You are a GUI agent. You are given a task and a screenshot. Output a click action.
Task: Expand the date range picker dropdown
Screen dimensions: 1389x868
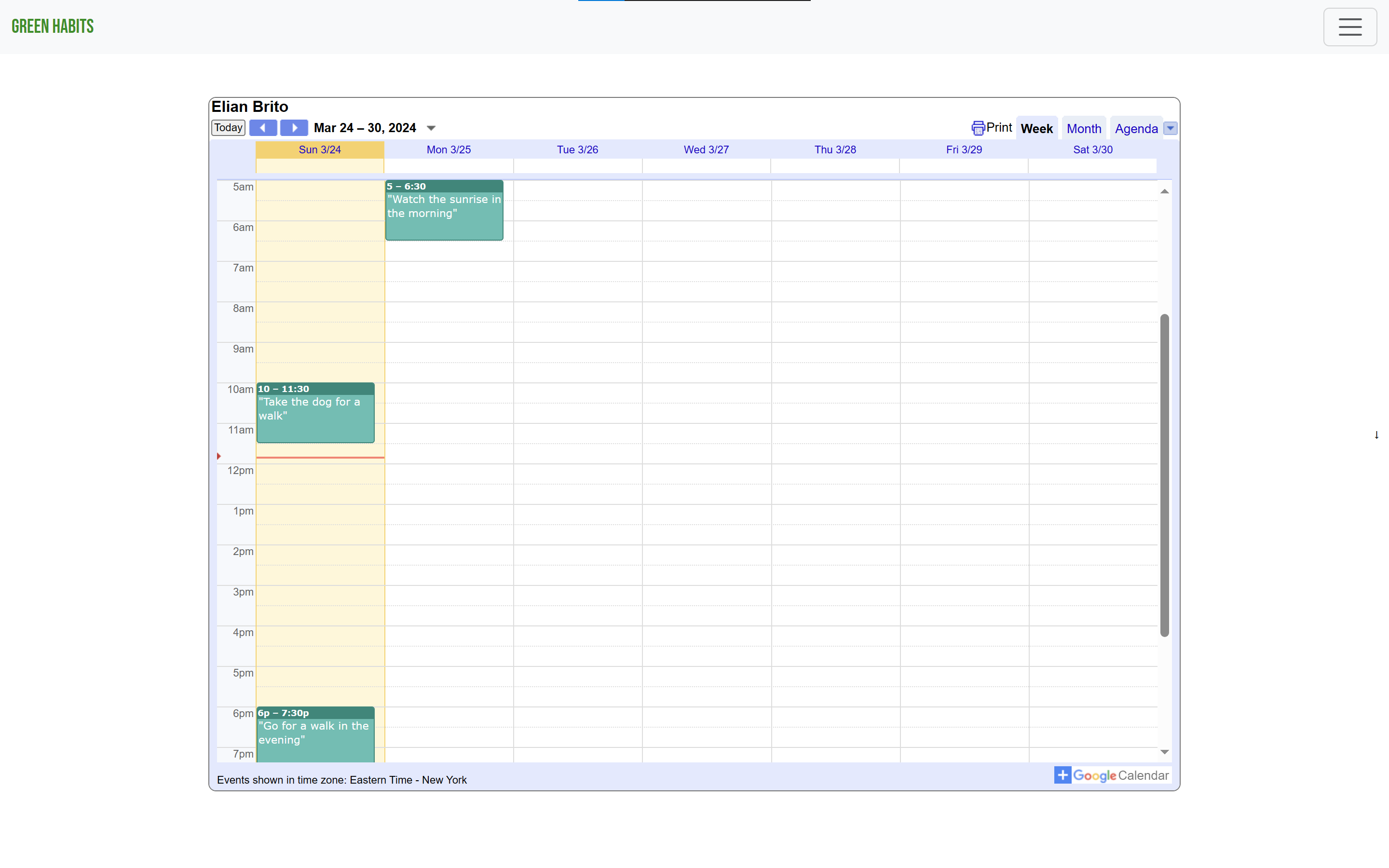431,128
